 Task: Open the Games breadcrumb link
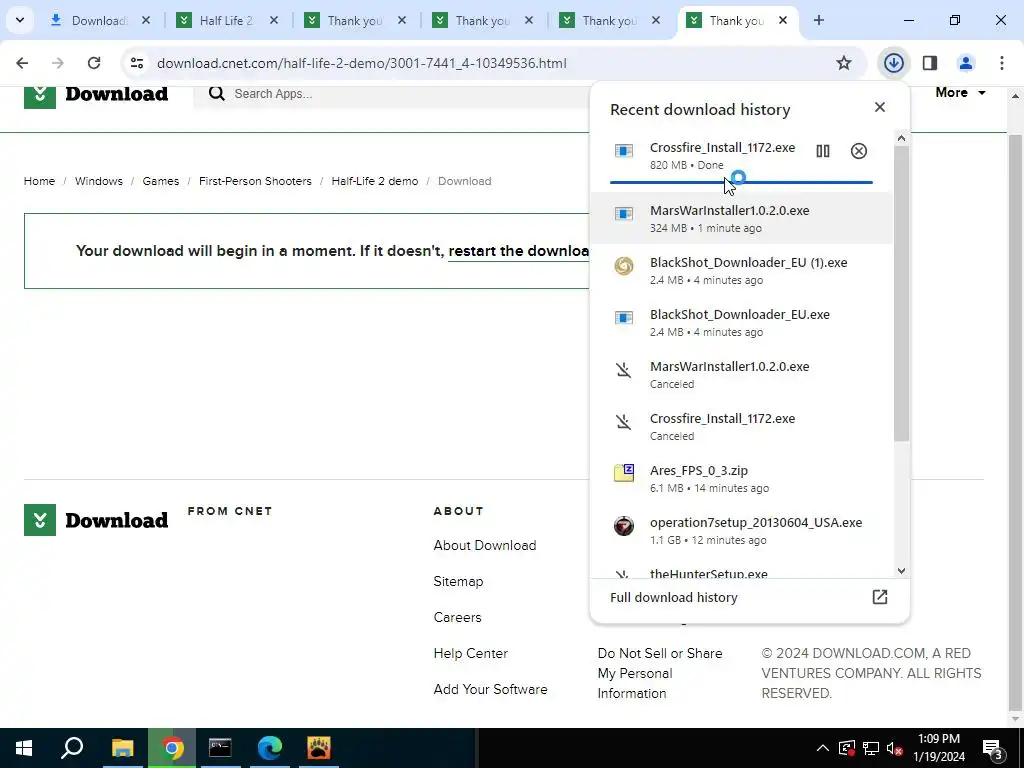pos(161,181)
